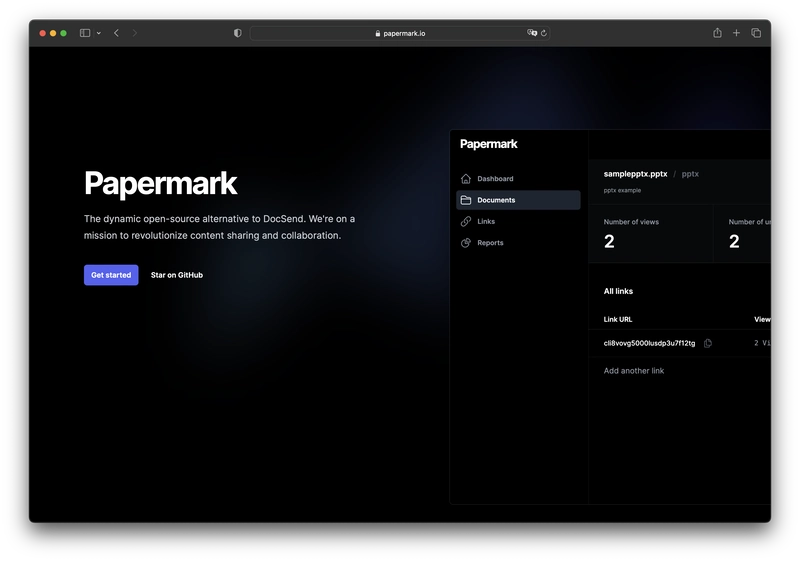Image resolution: width=800 pixels, height=561 pixels.
Task: Open the Share icon in toolbar
Action: pos(717,33)
